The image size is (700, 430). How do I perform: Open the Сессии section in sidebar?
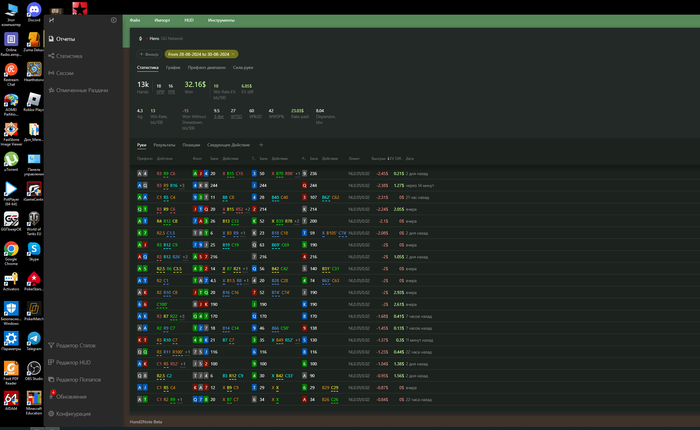61,73
